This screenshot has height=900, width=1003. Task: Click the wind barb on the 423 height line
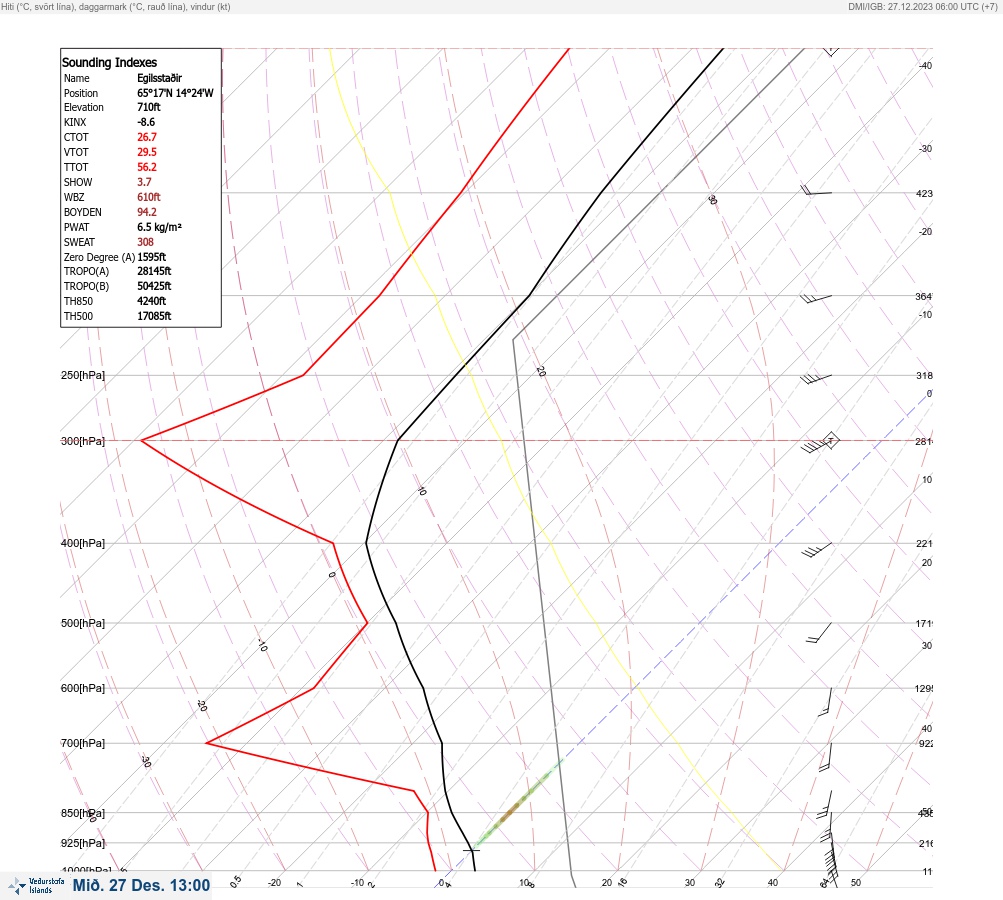point(816,191)
